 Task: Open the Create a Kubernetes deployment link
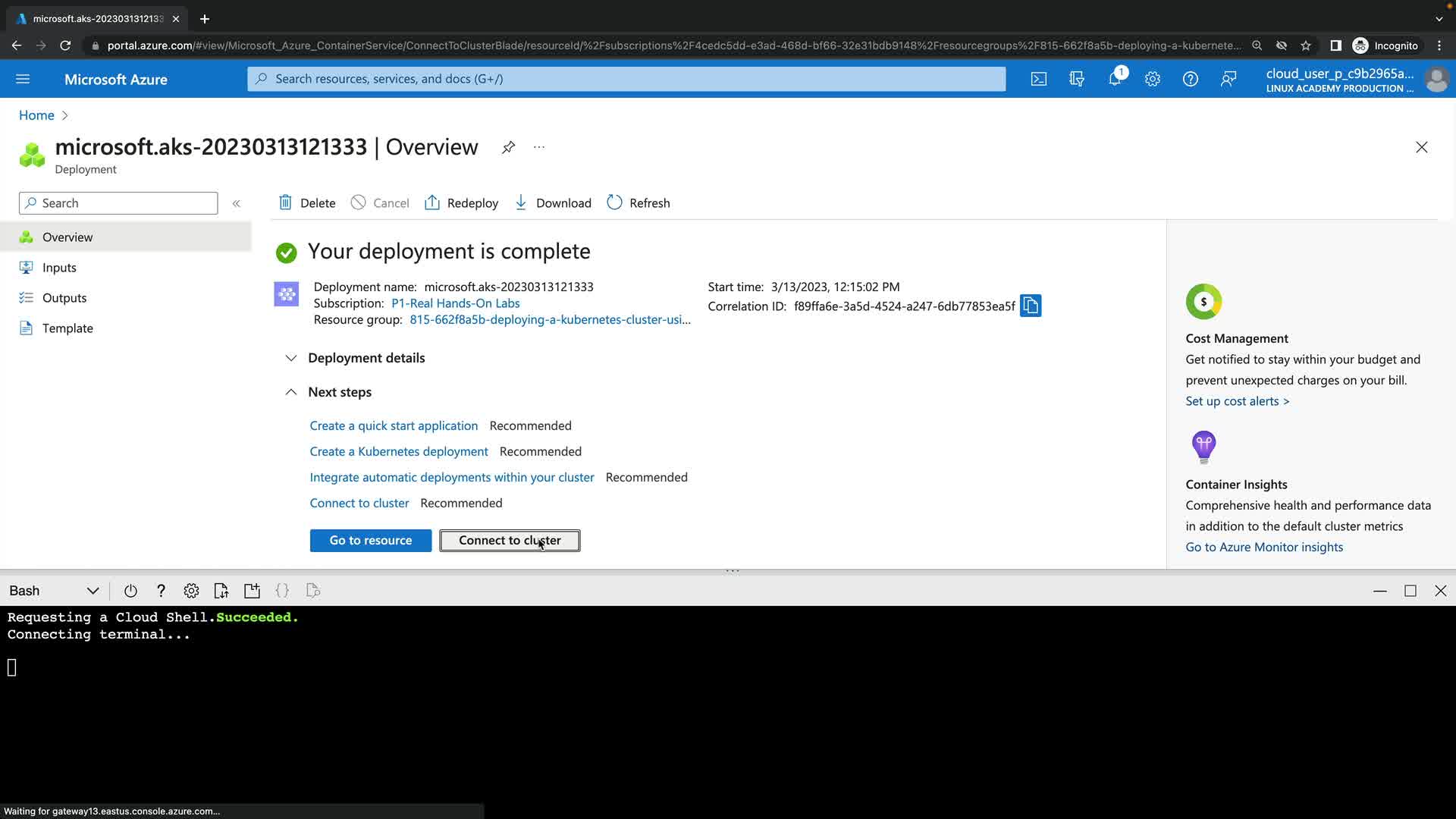[x=398, y=452]
